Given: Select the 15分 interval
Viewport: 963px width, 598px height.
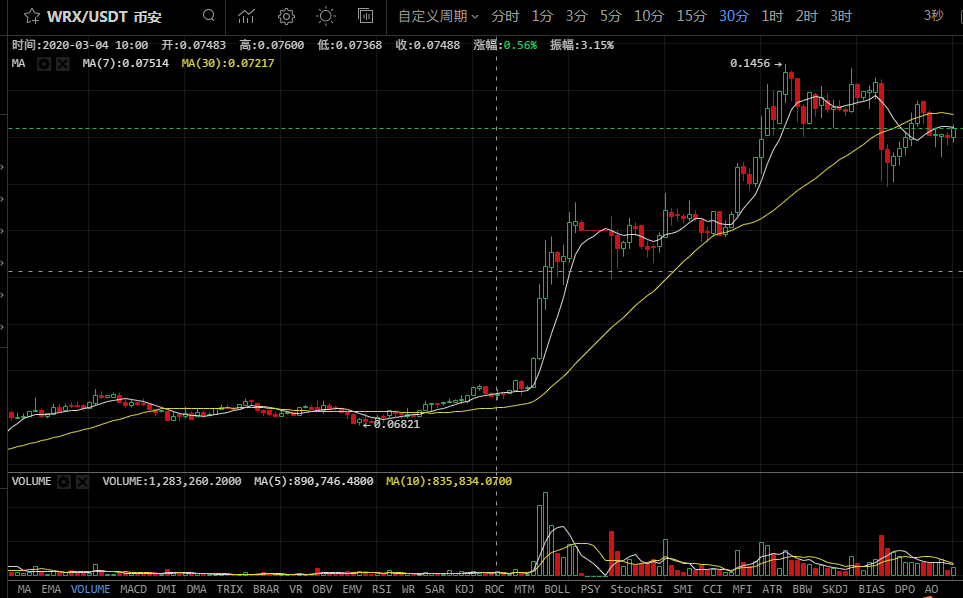Looking at the screenshot, I should click(692, 16).
